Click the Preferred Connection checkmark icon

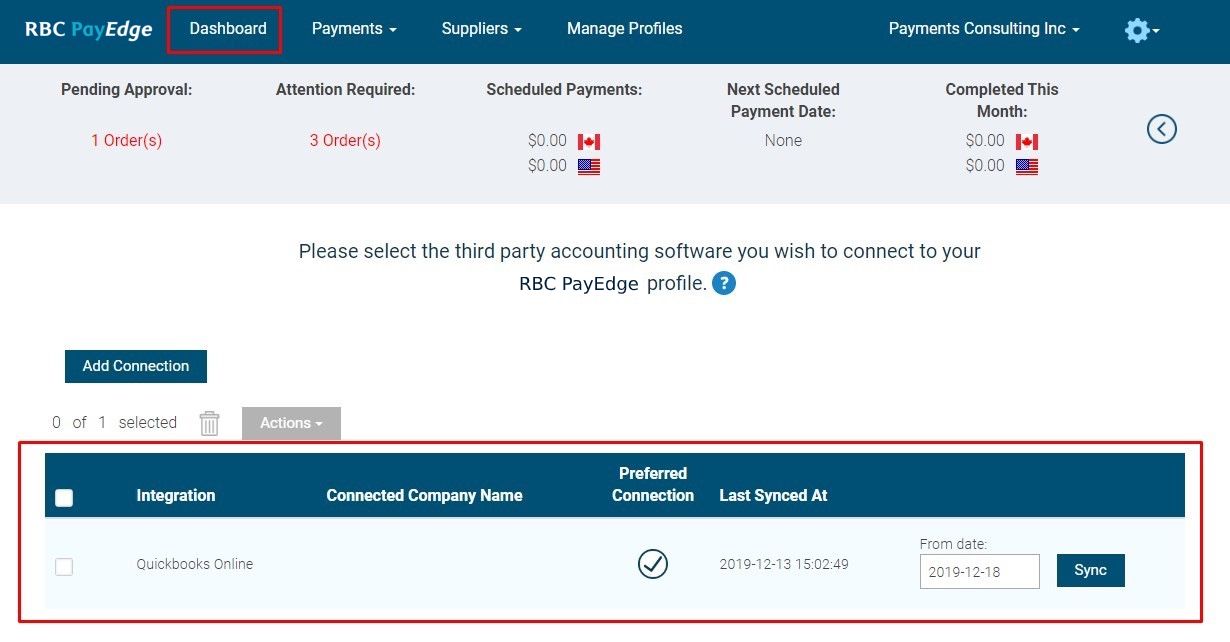pos(653,564)
